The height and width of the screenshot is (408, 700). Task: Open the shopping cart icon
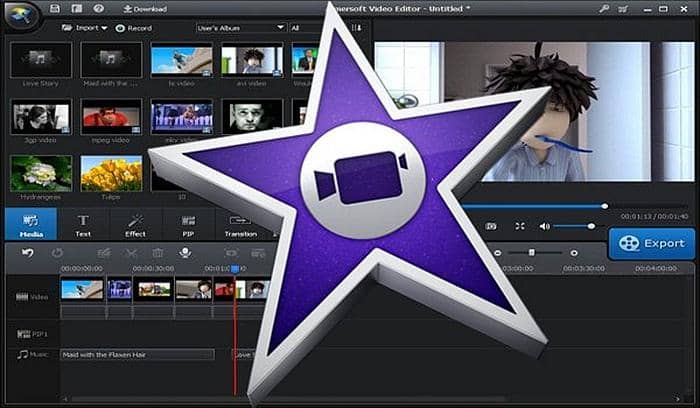point(623,8)
